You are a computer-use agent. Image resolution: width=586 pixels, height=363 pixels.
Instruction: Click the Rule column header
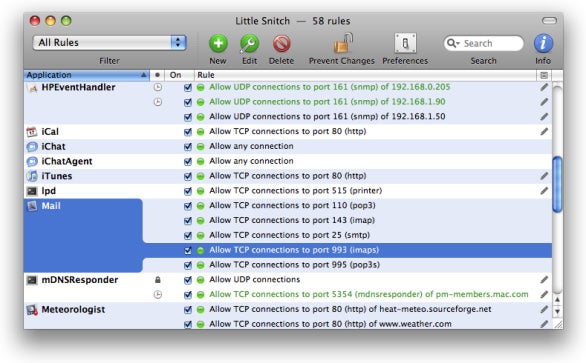click(365, 75)
